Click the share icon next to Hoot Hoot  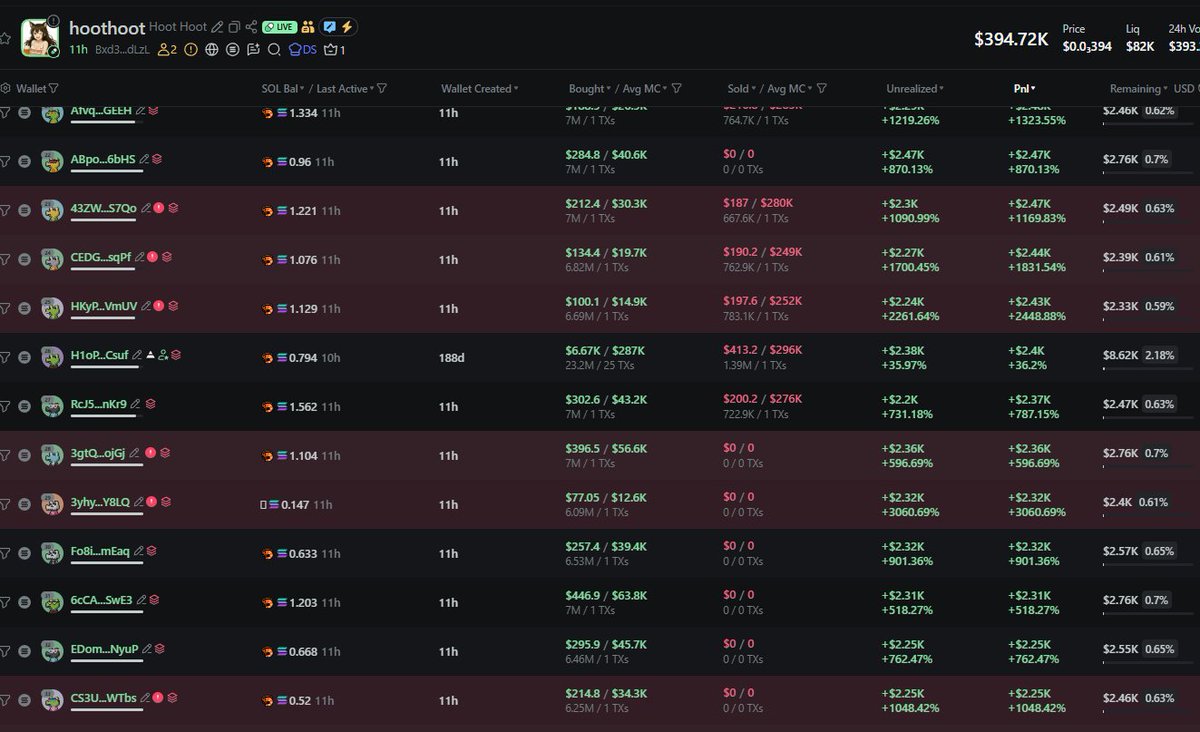pyautogui.click(x=251, y=27)
